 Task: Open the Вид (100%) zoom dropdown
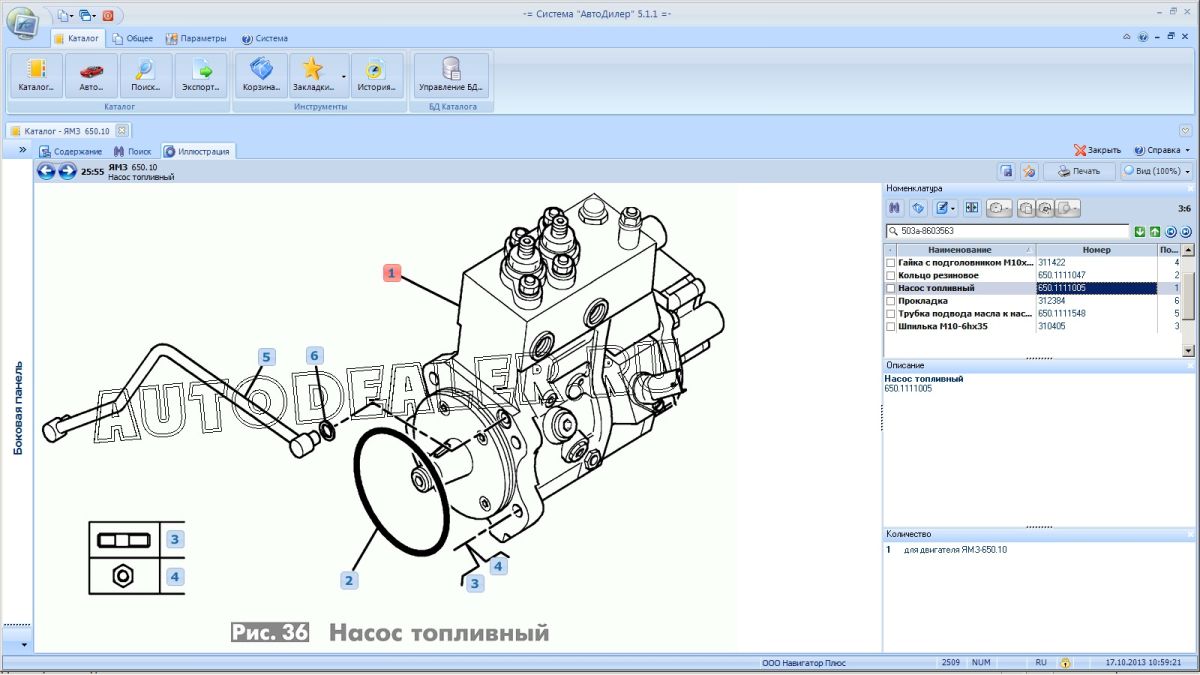pos(1156,171)
